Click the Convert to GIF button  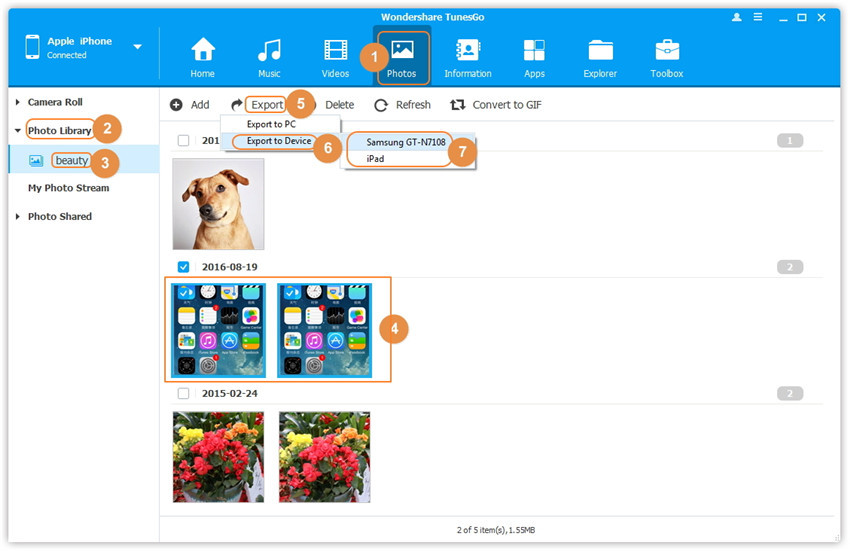(497, 105)
